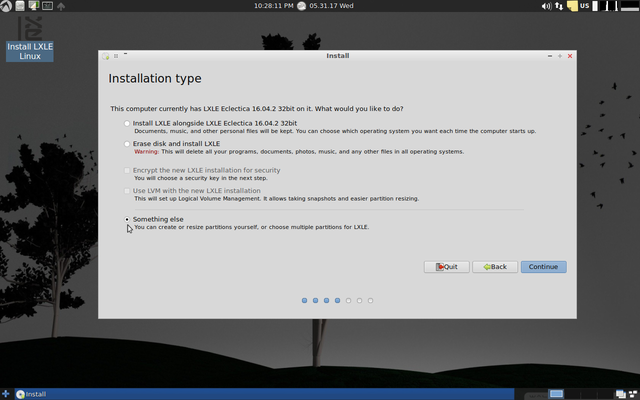Click the US keyboard layout indicator
The image size is (640, 400).
(584, 6)
